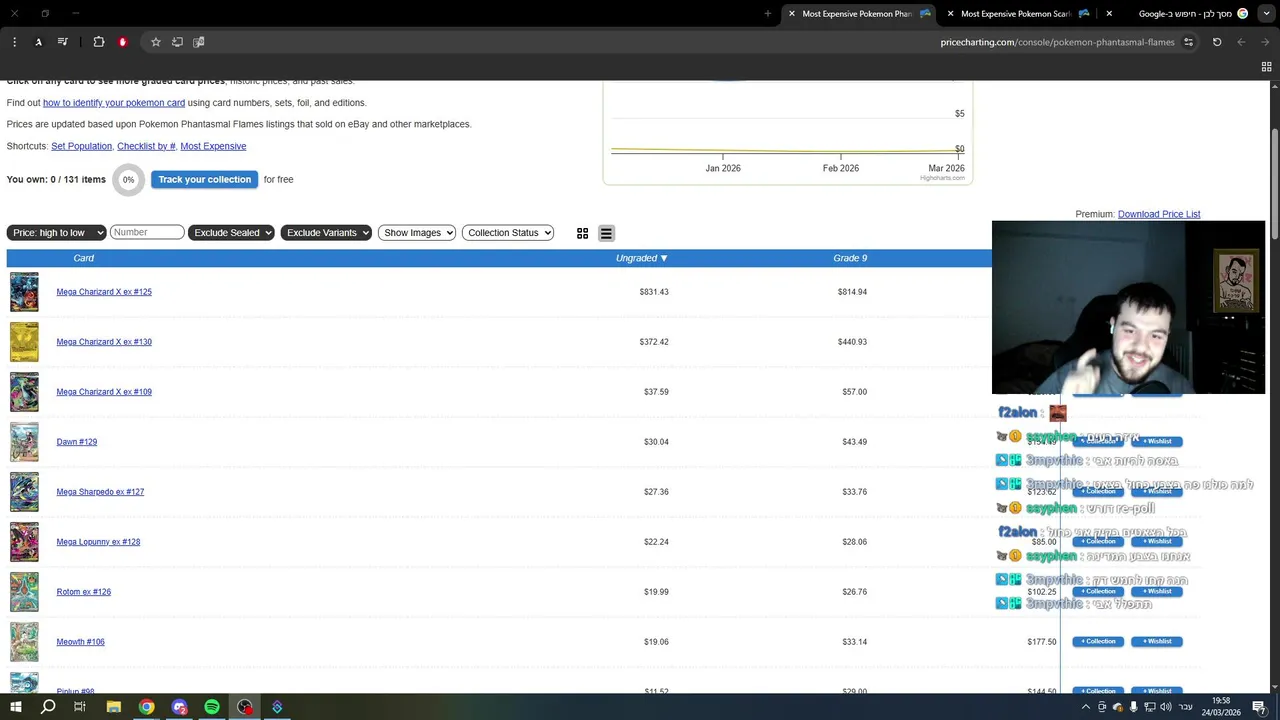The height and width of the screenshot is (720, 1280).
Task: Open a new browser tab
Action: coord(767,14)
